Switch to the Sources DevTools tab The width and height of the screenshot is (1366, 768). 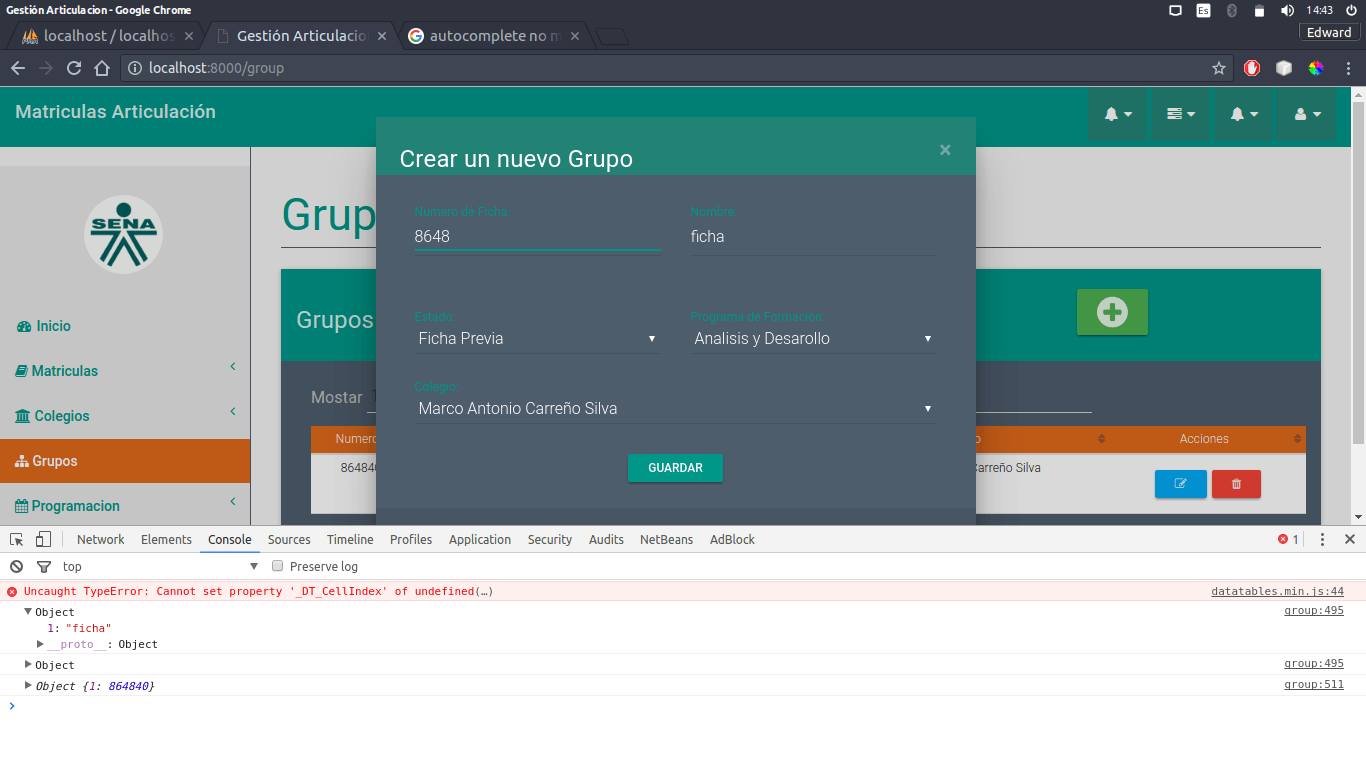pyautogui.click(x=288, y=539)
